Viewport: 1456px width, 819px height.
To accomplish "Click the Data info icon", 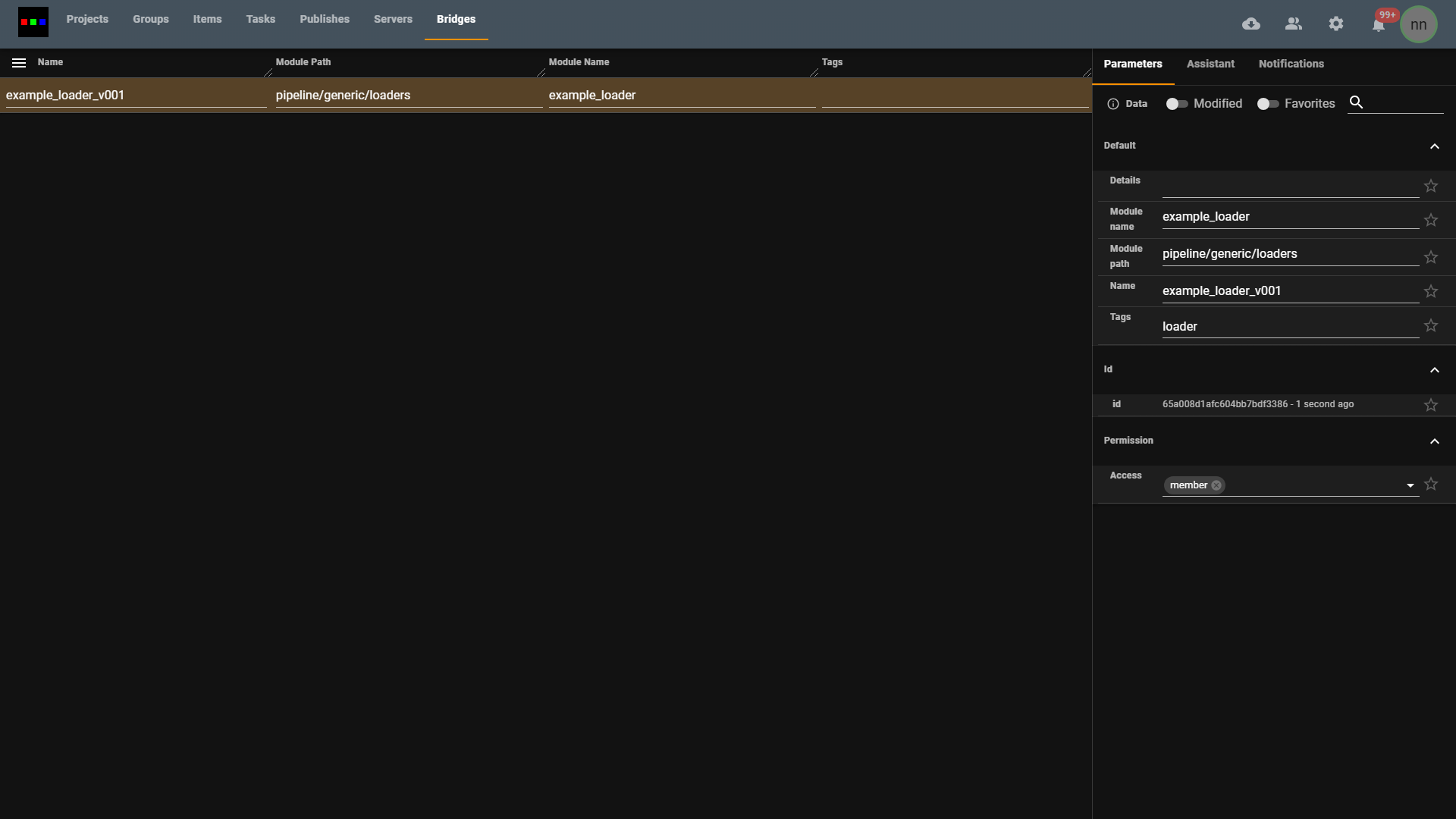I will [1113, 104].
